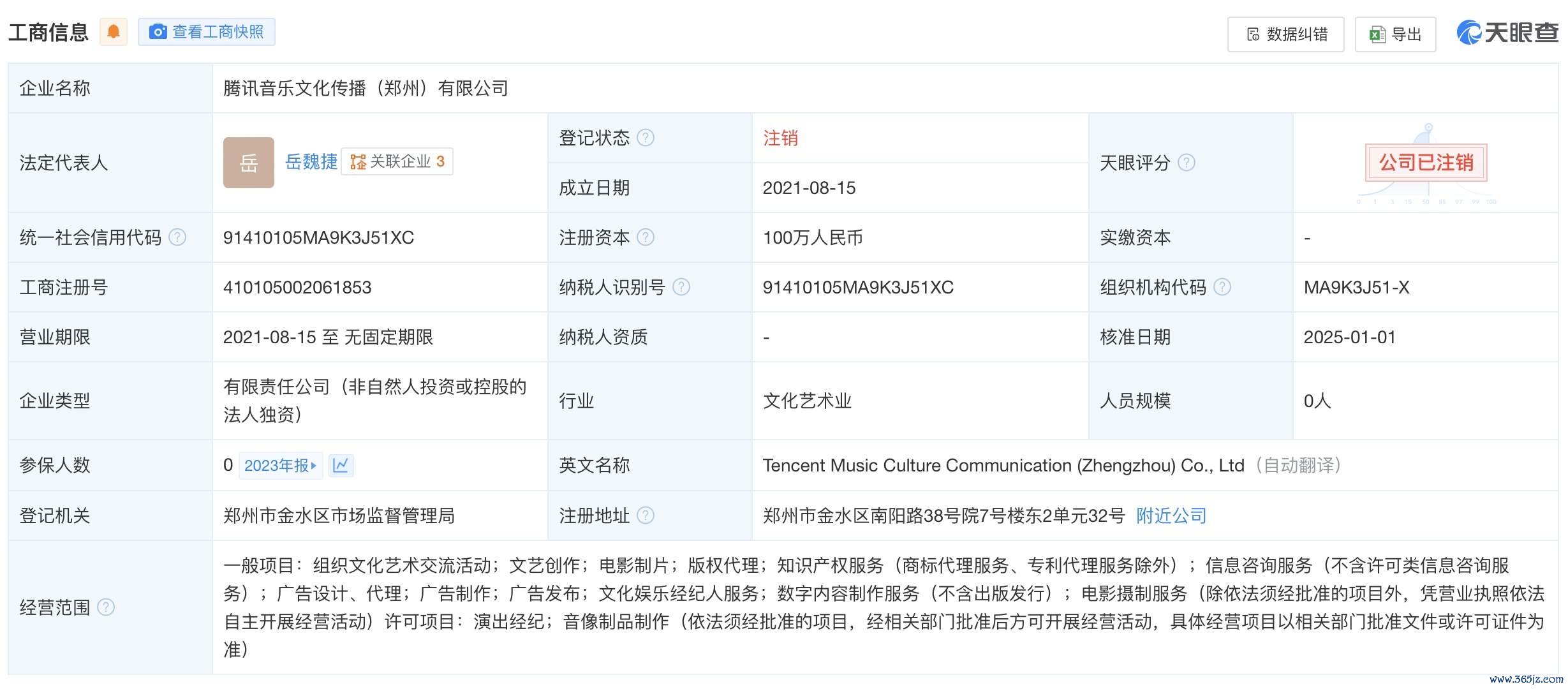Viewport: 1568px width, 689px height.
Task: Open the insured count trend chart icon
Action: coord(341,466)
